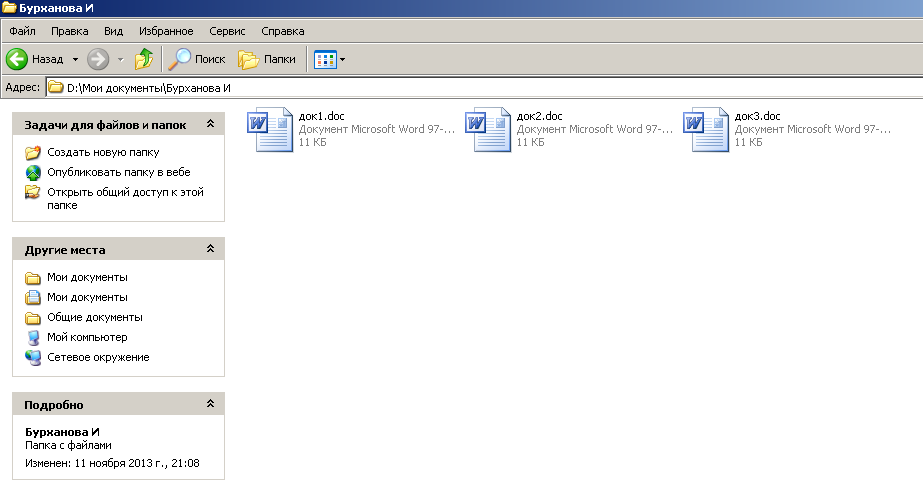Open the Справка menu

coord(283,31)
